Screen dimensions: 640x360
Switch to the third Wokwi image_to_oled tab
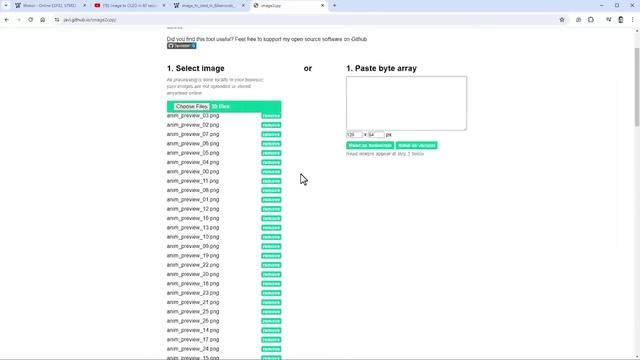209,6
